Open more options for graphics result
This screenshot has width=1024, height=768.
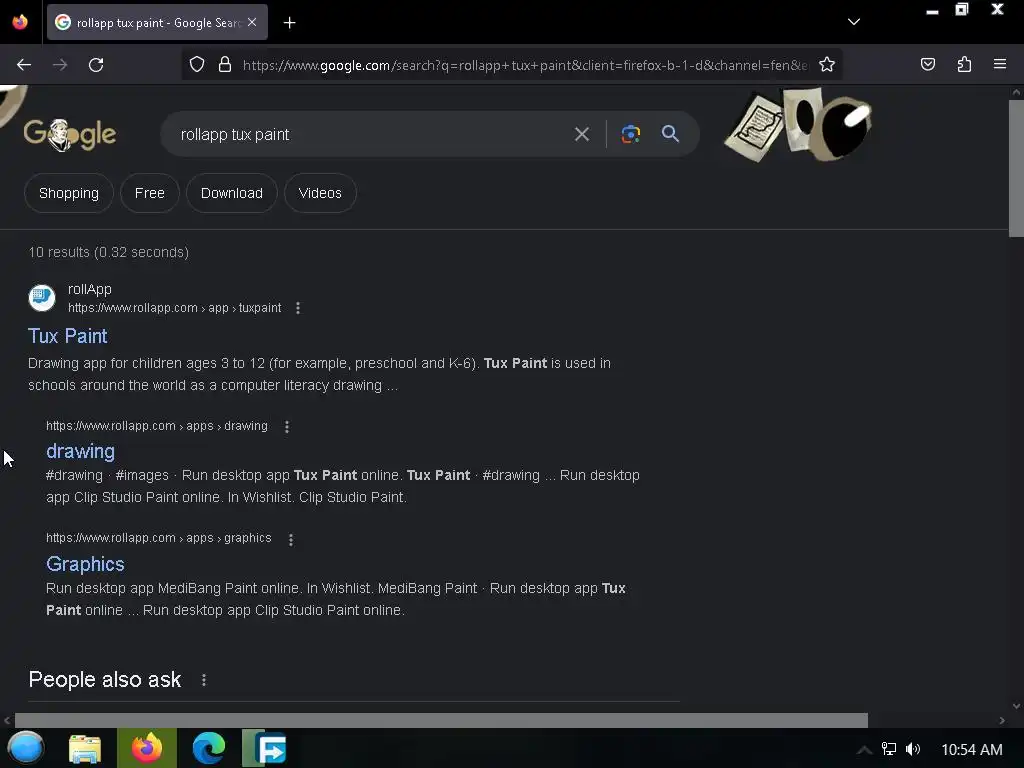(x=291, y=539)
